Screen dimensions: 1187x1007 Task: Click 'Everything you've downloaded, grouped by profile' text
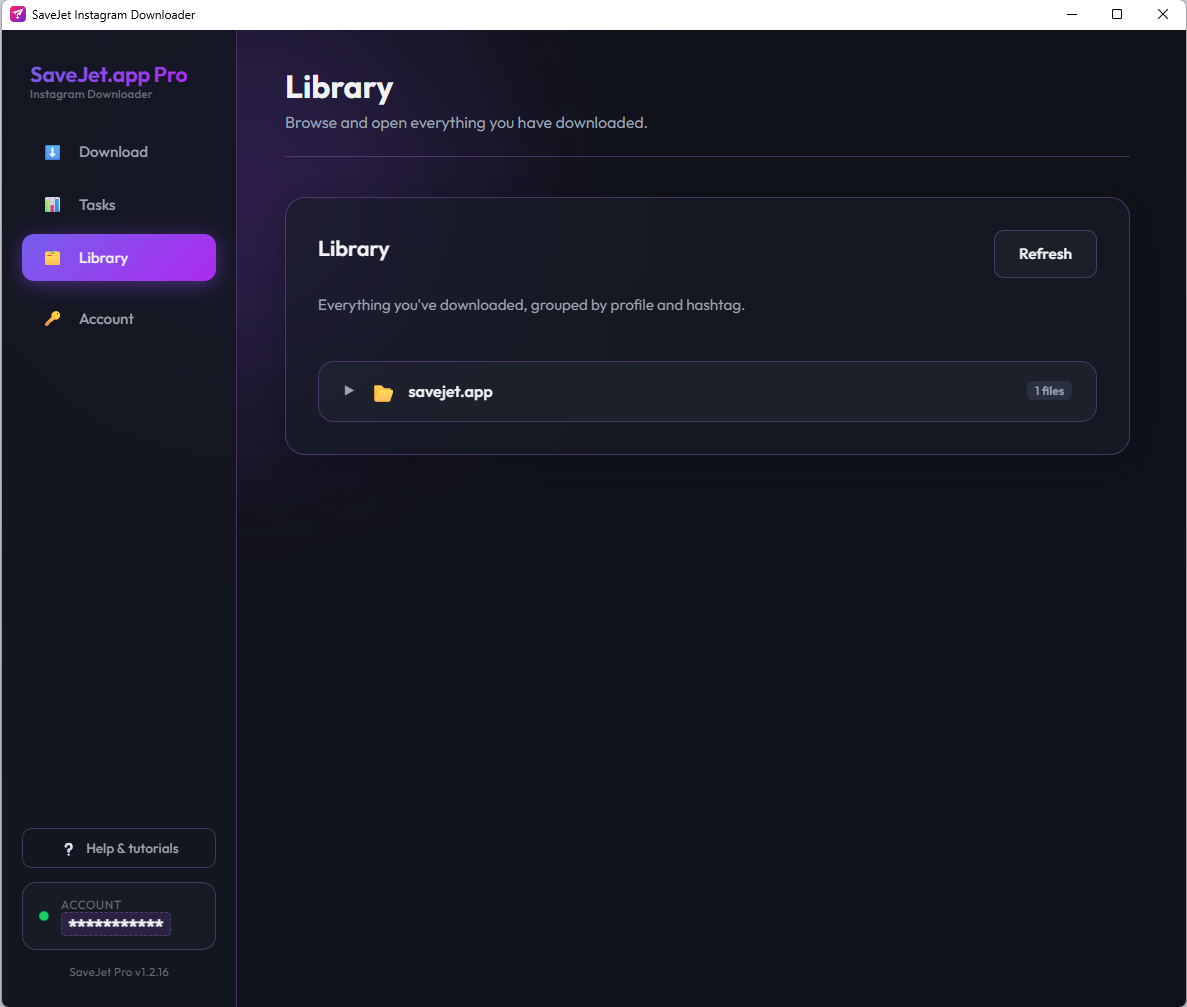tap(531, 305)
